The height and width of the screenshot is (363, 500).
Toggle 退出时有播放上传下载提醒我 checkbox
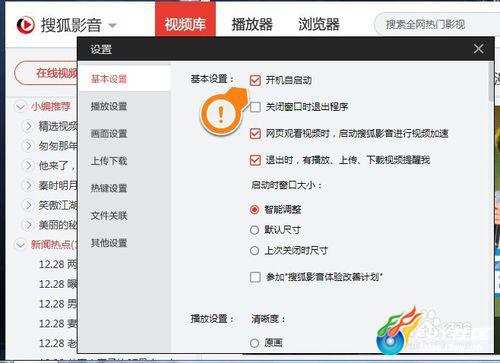255,160
